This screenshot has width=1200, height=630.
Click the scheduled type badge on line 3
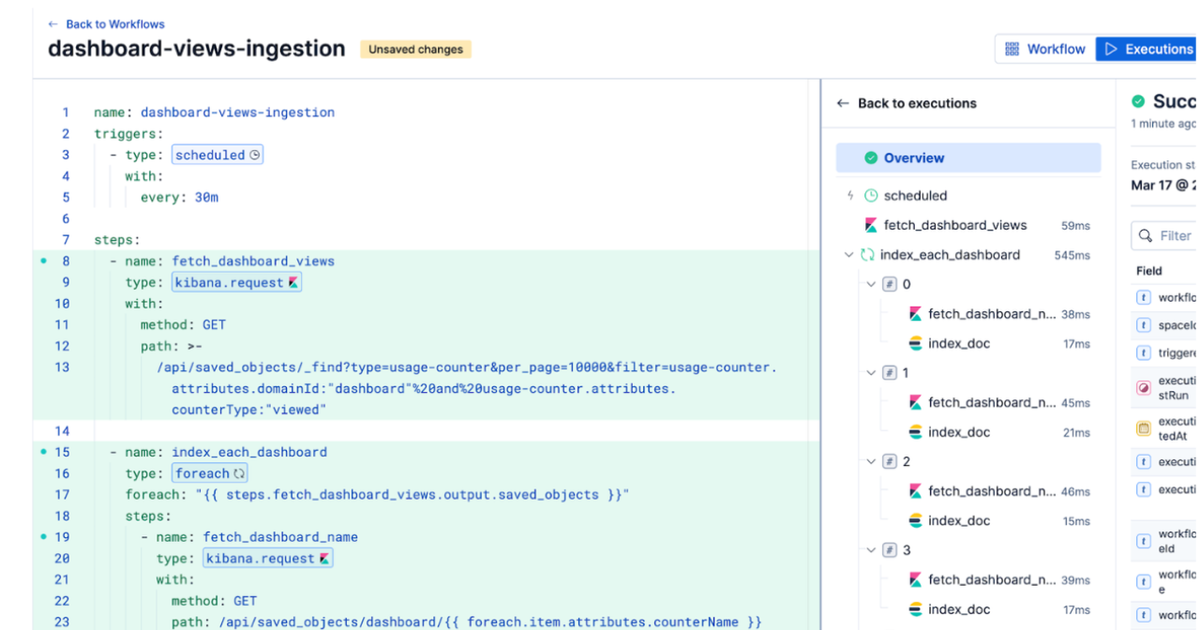point(218,155)
